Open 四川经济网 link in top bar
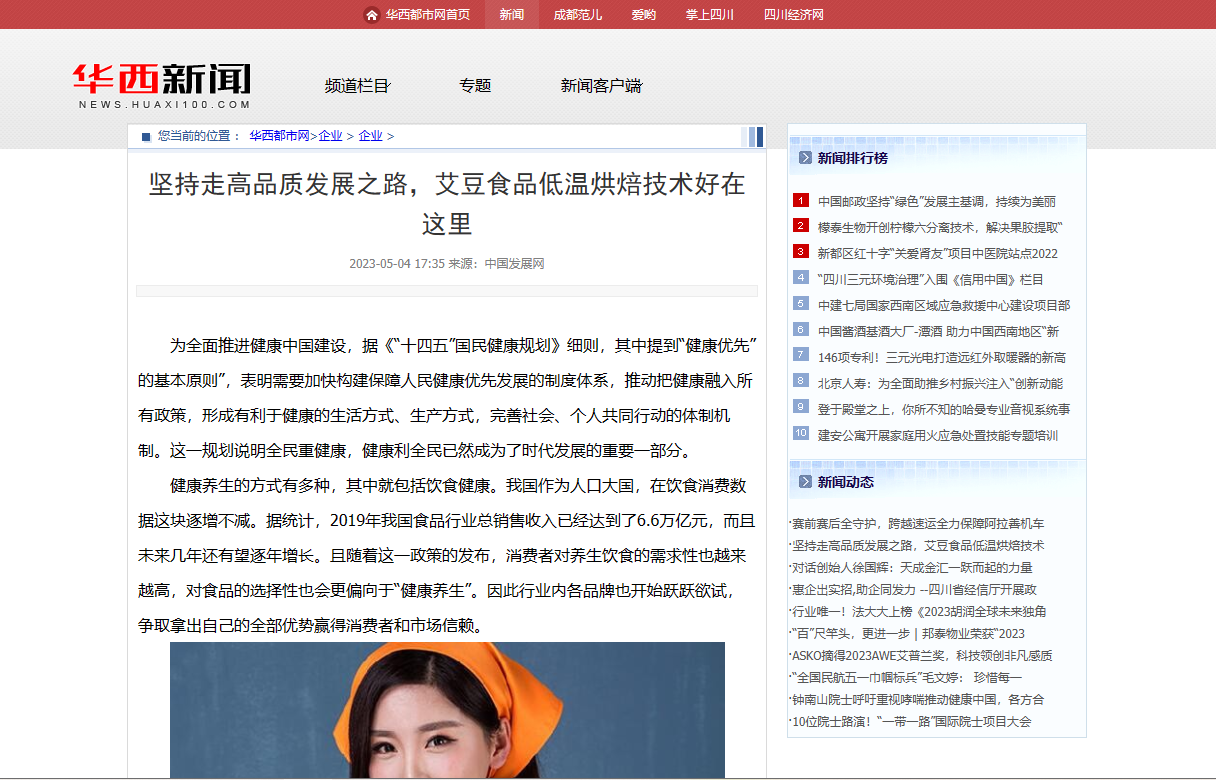The width and height of the screenshot is (1216, 780). click(793, 15)
